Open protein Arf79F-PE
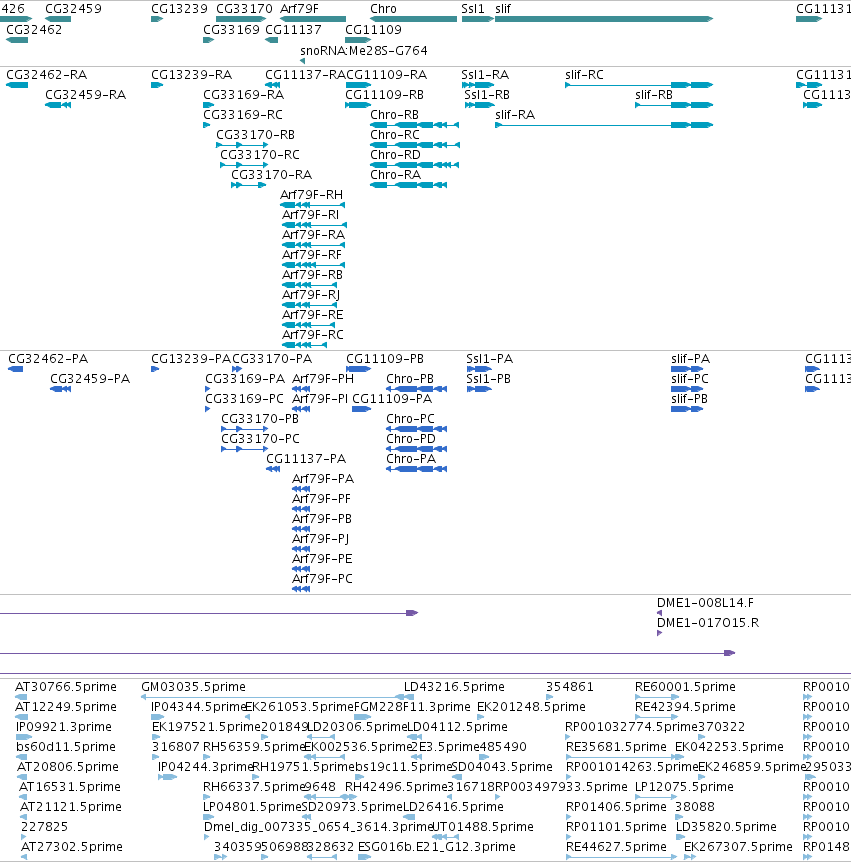Image resolution: width=851 pixels, height=862 pixels. [x=322, y=559]
